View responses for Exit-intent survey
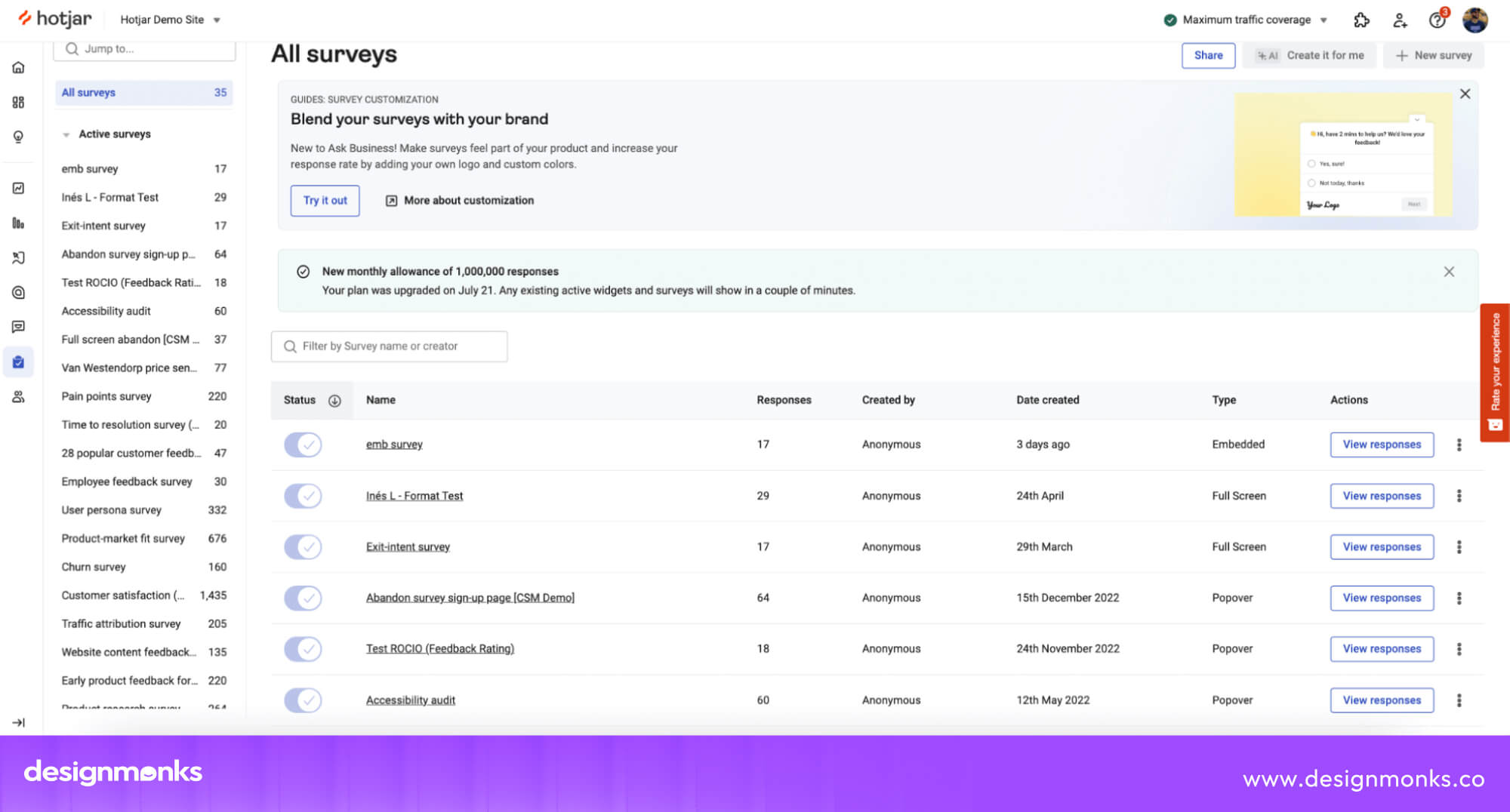The image size is (1510, 812). (x=1382, y=546)
